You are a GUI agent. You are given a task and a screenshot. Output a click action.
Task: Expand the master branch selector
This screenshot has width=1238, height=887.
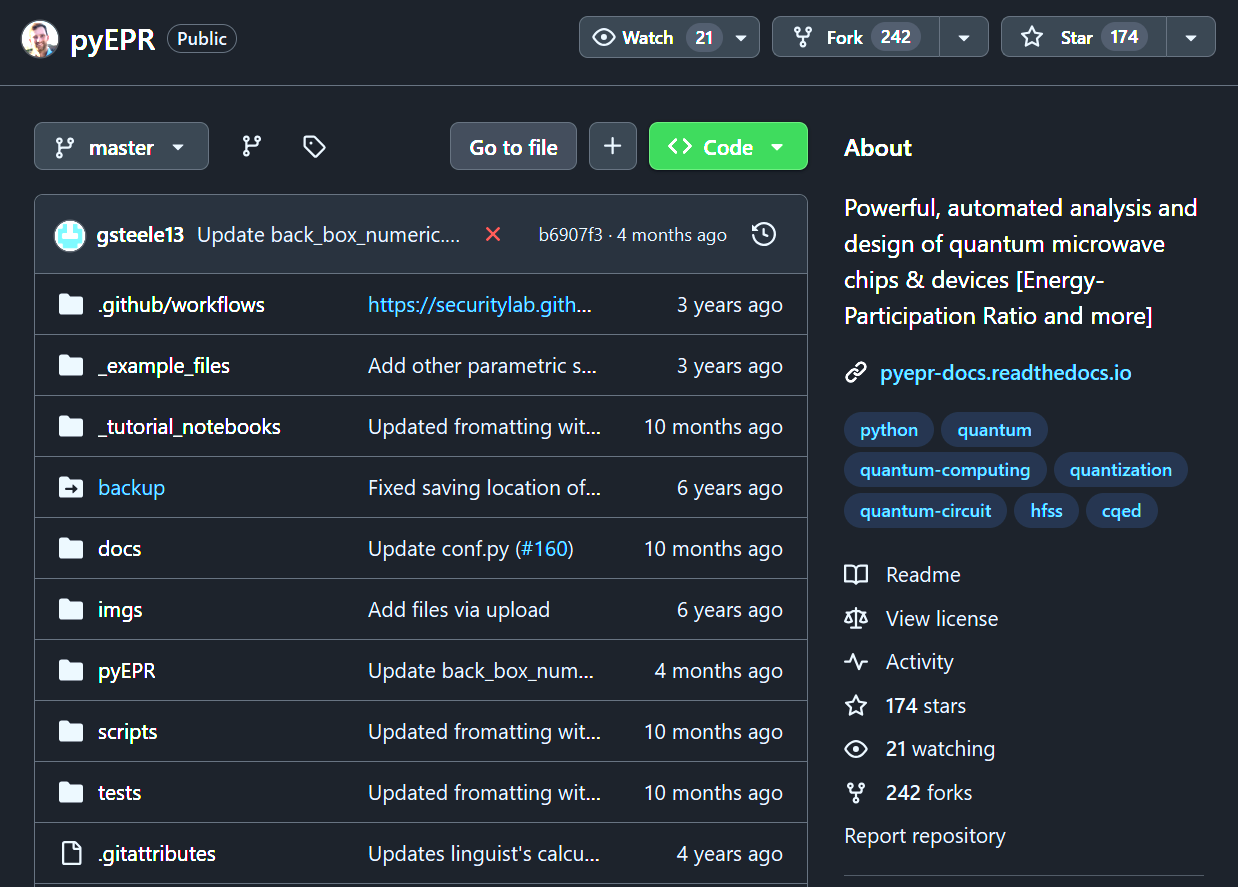pos(121,146)
